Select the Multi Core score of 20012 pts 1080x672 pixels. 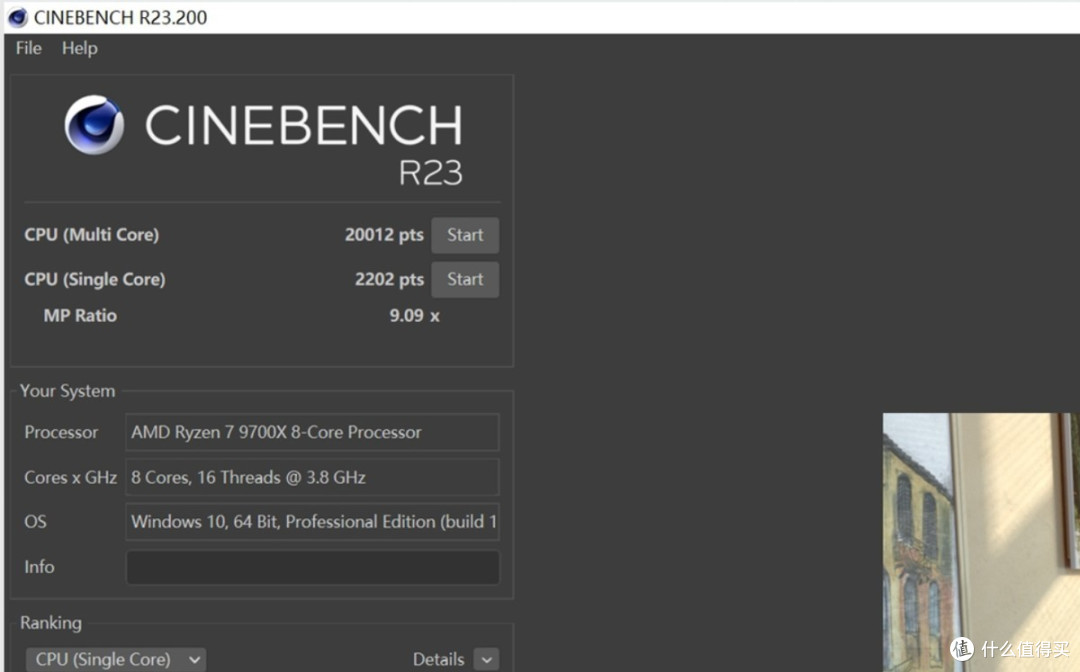pyautogui.click(x=384, y=234)
